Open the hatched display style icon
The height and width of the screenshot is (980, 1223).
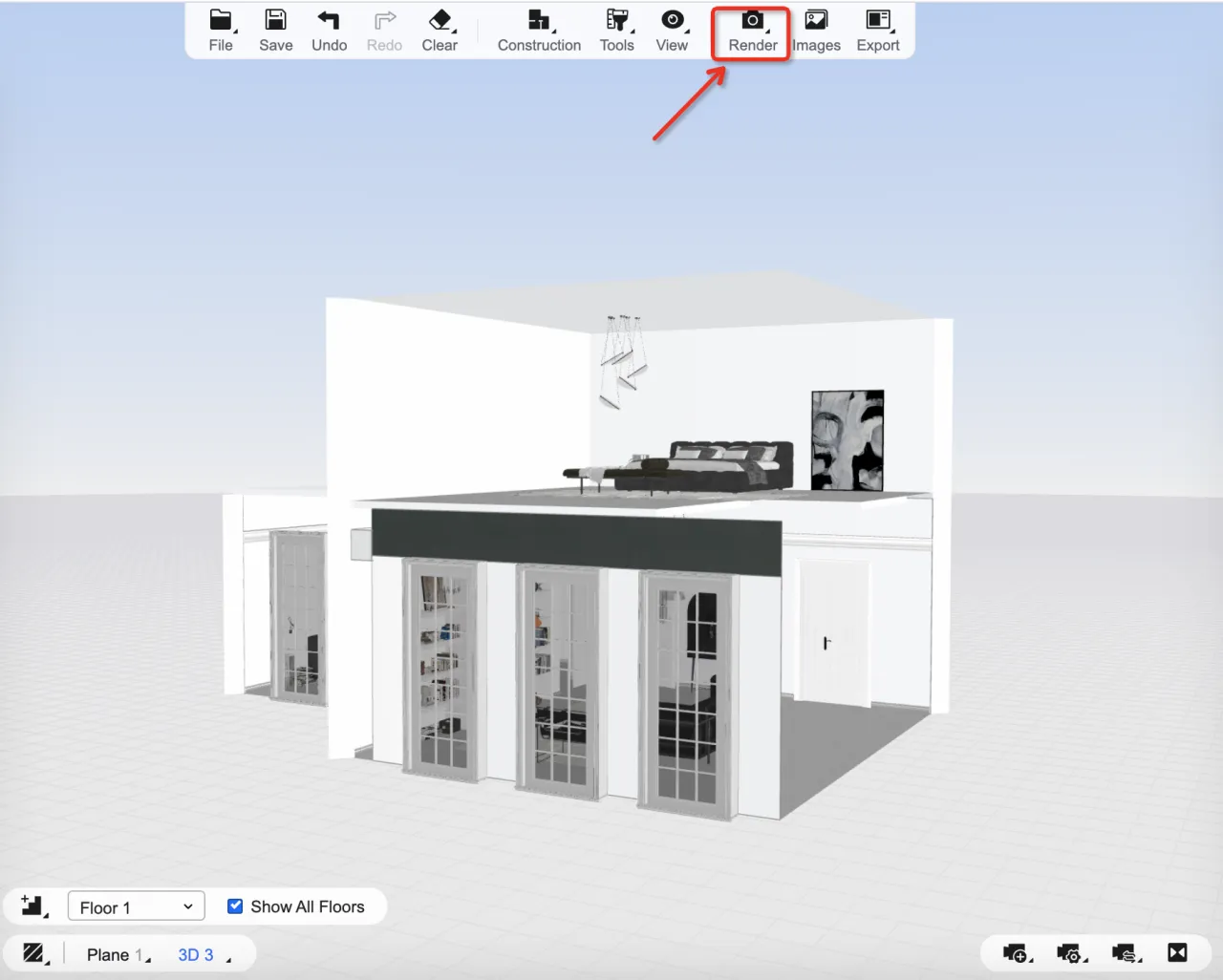click(x=34, y=953)
